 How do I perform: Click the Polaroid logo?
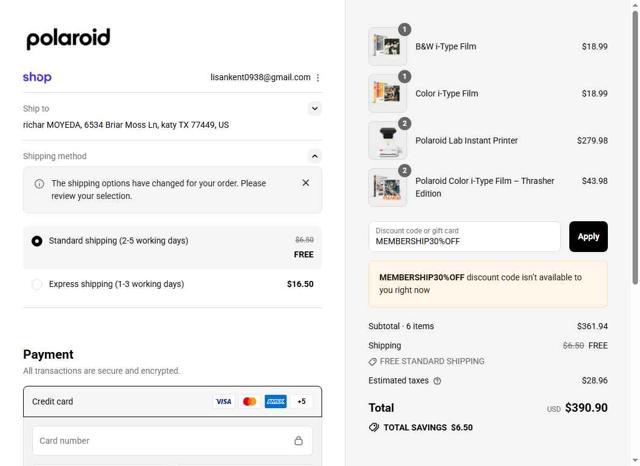coord(68,39)
